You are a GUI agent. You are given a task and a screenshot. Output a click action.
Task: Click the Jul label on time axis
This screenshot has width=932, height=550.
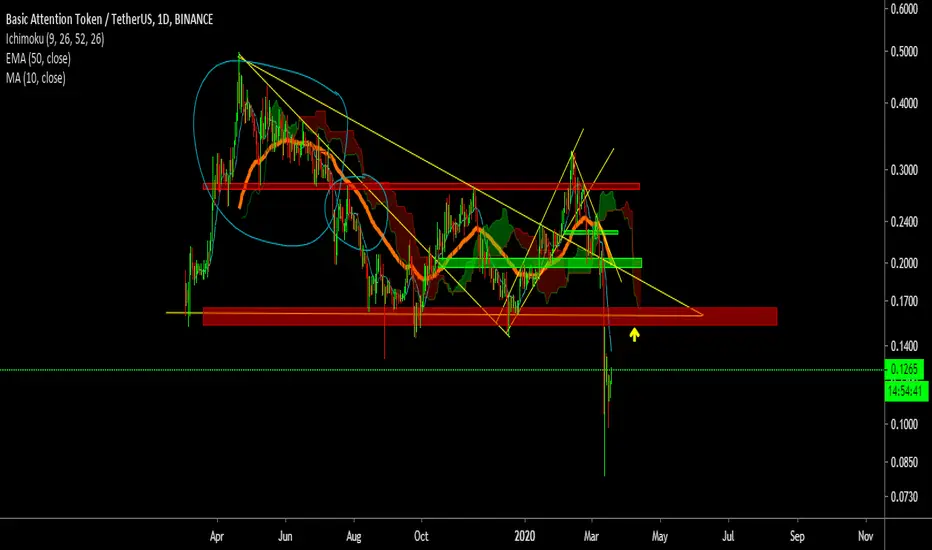coord(728,536)
